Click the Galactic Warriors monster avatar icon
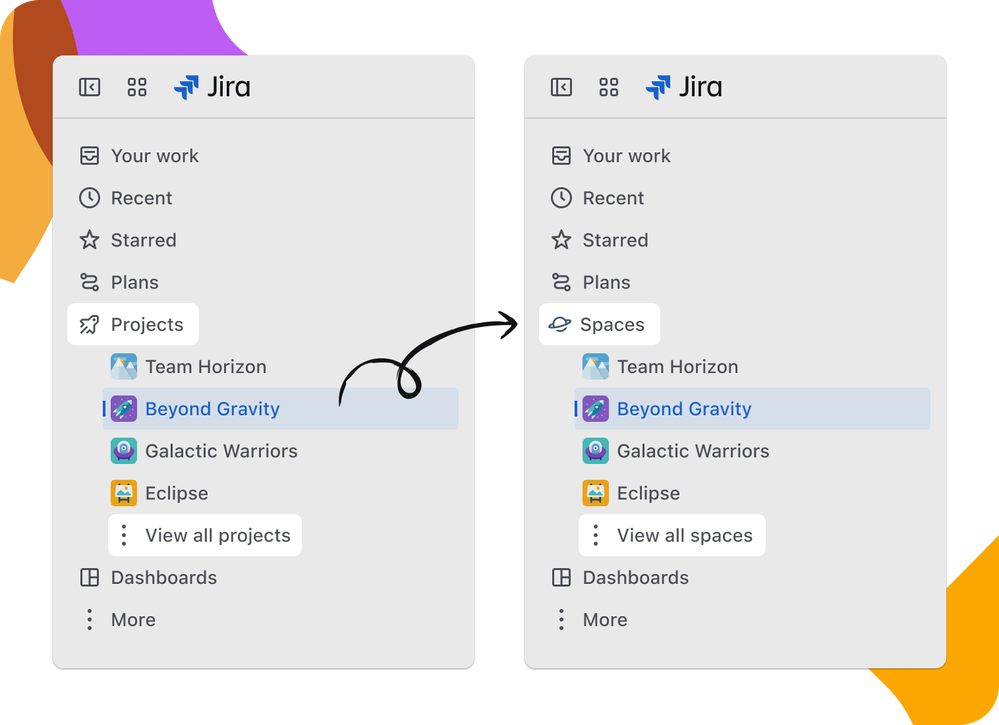The width and height of the screenshot is (999, 725). click(x=123, y=451)
